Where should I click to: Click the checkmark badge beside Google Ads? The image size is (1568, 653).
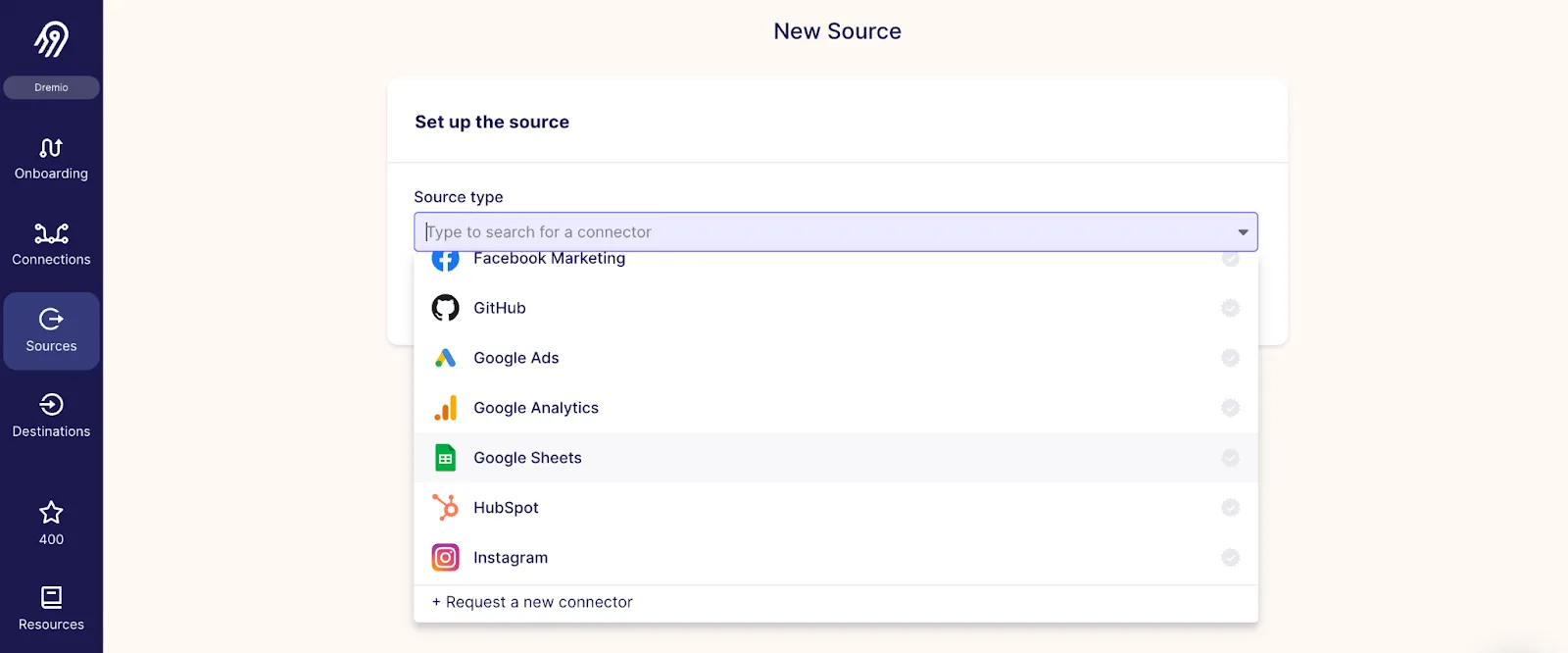pyautogui.click(x=1230, y=358)
